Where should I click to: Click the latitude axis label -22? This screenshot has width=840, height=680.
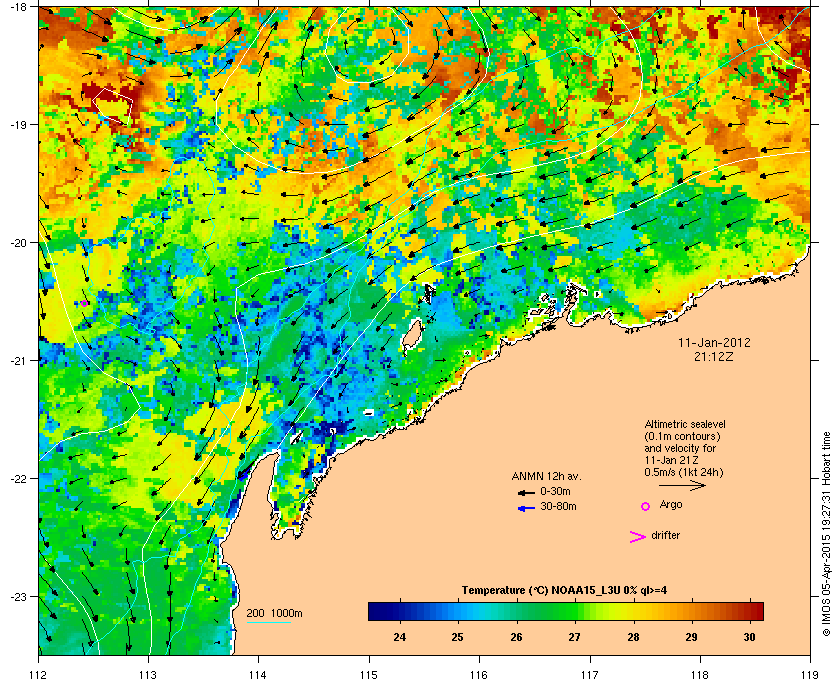click(x=19, y=478)
